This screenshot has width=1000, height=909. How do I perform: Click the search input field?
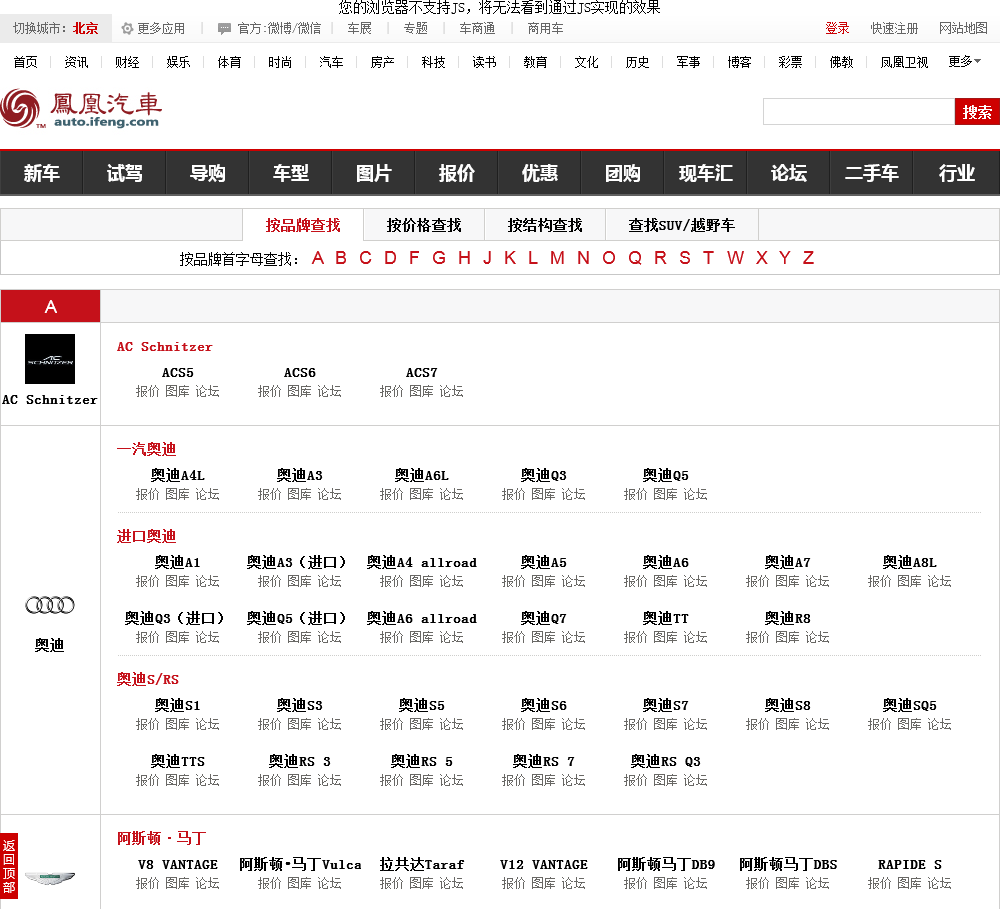click(x=858, y=112)
